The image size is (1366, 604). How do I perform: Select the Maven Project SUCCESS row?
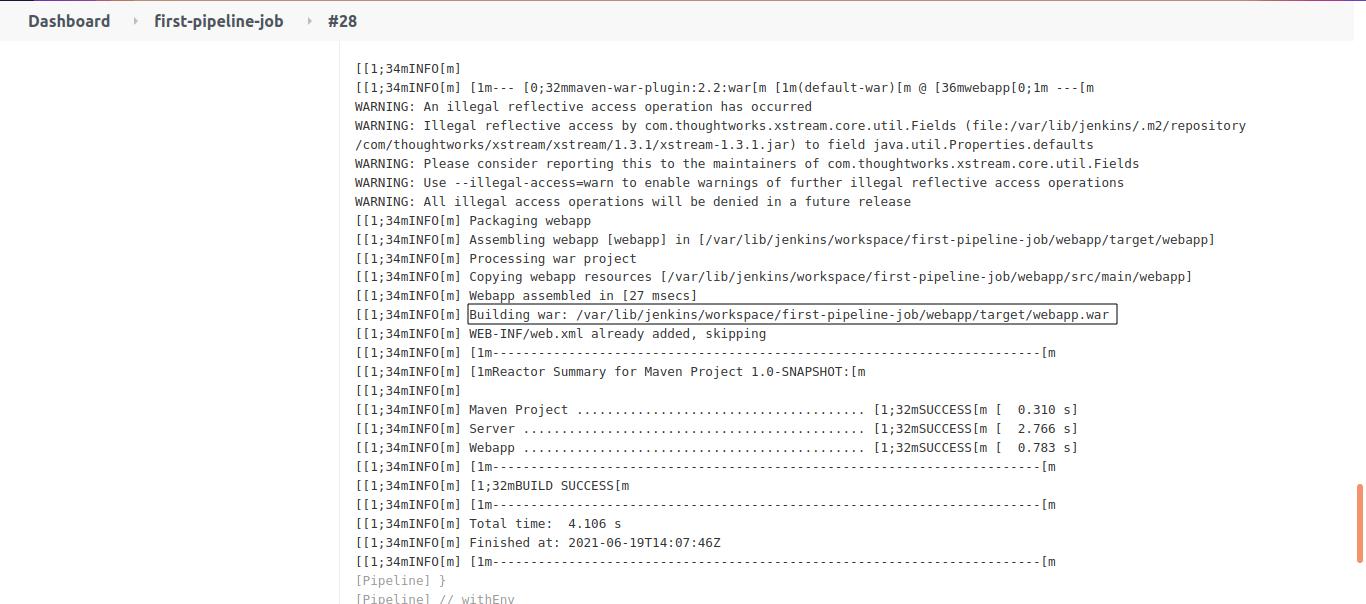(x=716, y=410)
